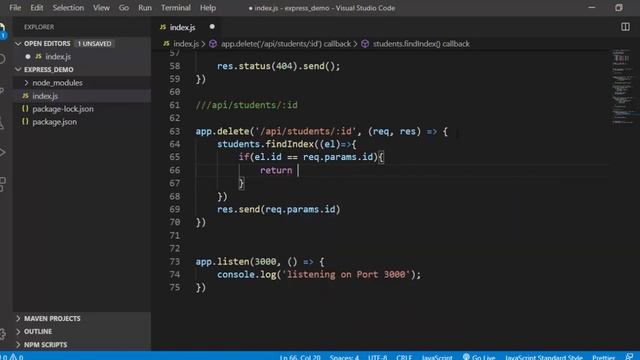The image size is (640, 360).
Task: Click res.send(req.params.id) on line 69
Action: [278, 209]
